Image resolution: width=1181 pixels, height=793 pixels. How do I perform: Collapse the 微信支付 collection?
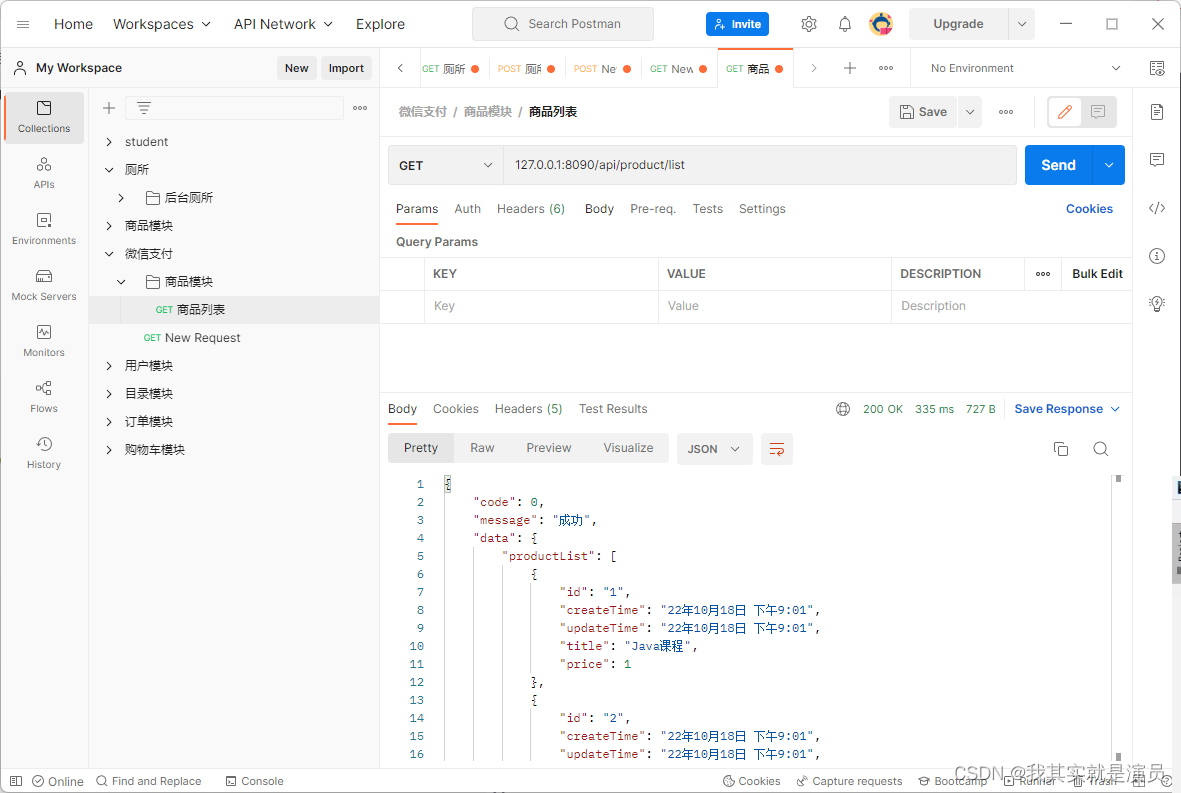(109, 254)
